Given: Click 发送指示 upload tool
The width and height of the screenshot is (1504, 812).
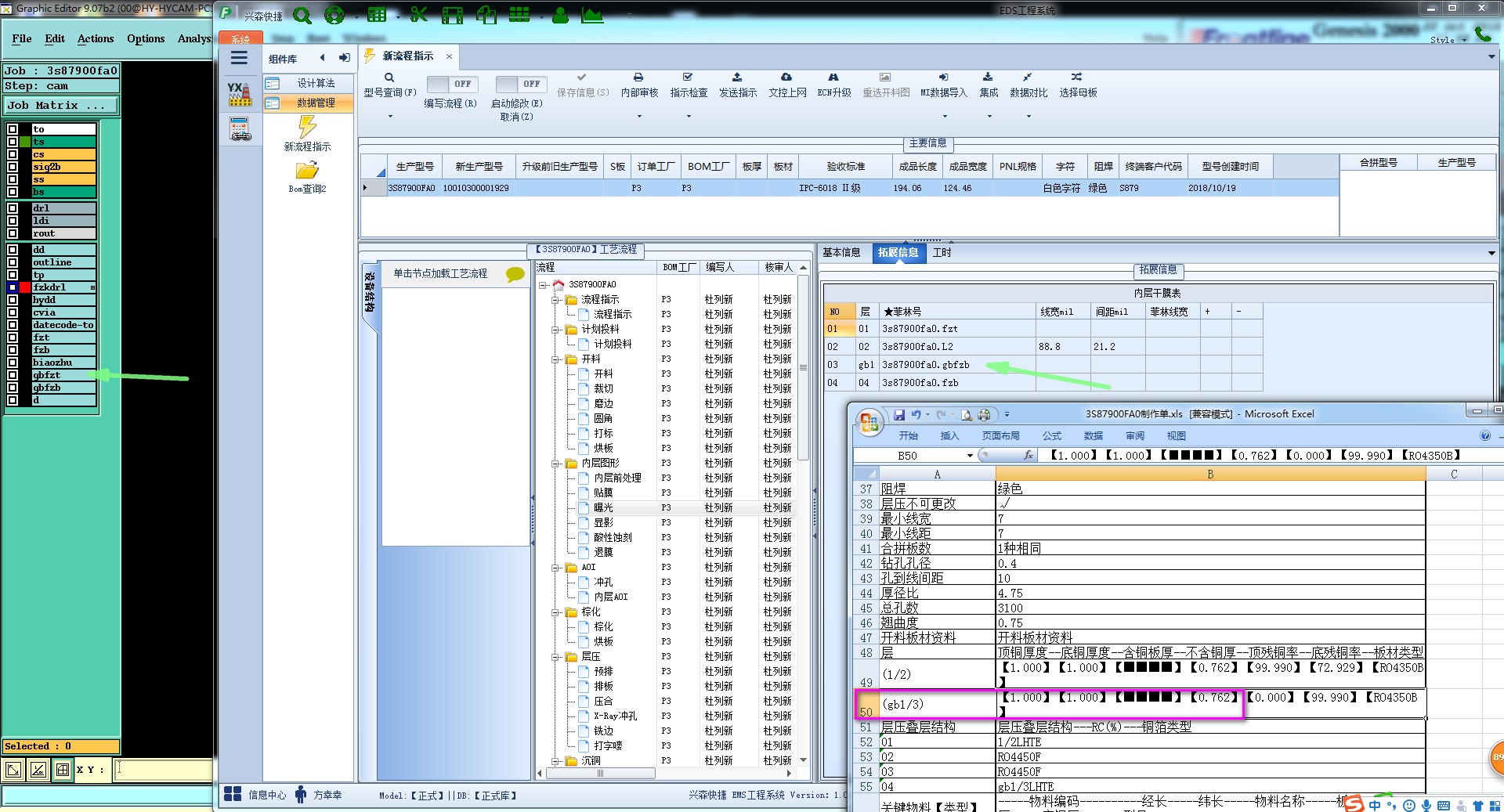Looking at the screenshot, I should tap(737, 85).
